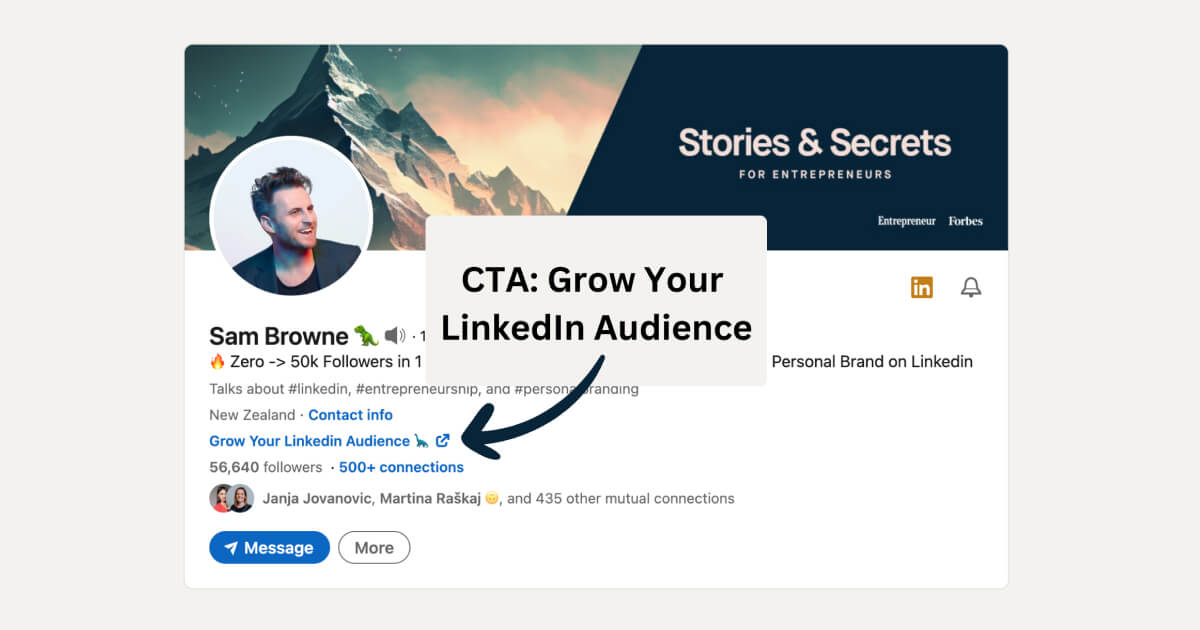Click the paper-plane icon inside the Message button

coord(232,547)
